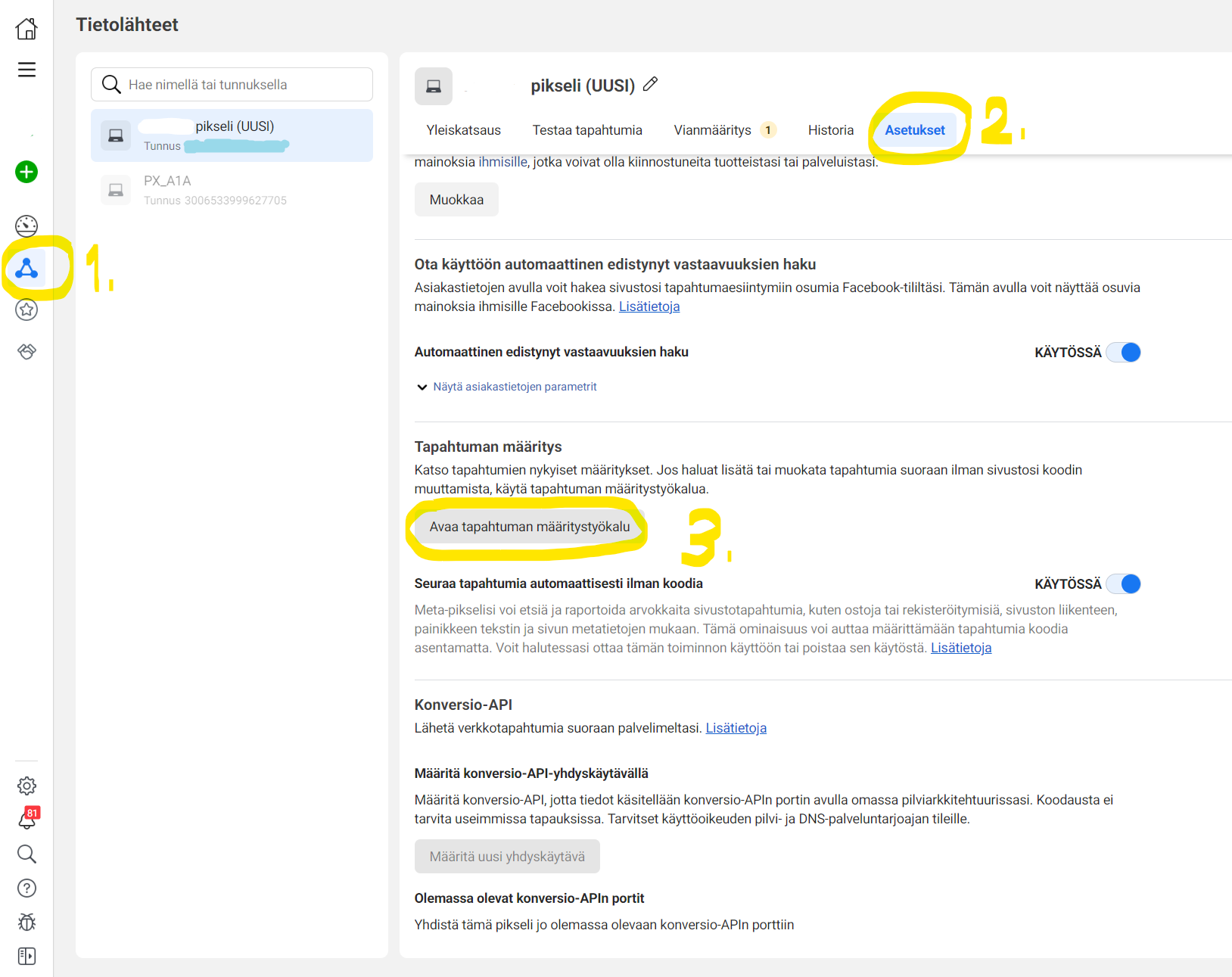The height and width of the screenshot is (977, 1232).
Task: Click the Muokkaa button
Action: [x=456, y=199]
